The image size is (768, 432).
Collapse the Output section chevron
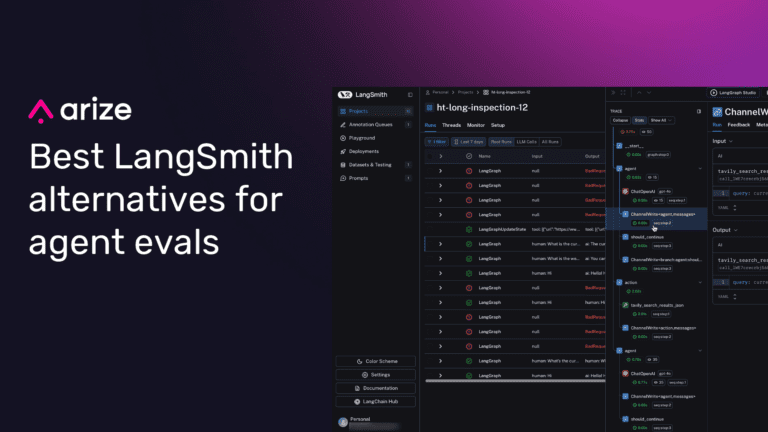point(736,230)
